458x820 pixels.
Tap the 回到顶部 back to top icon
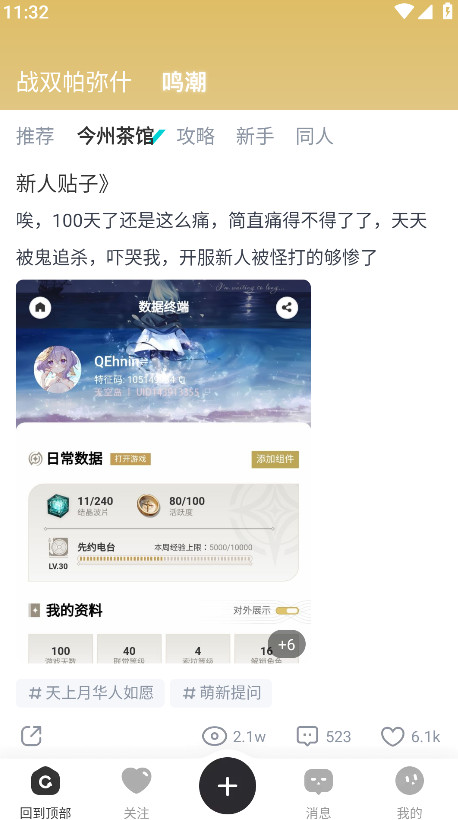pyautogui.click(x=45, y=782)
